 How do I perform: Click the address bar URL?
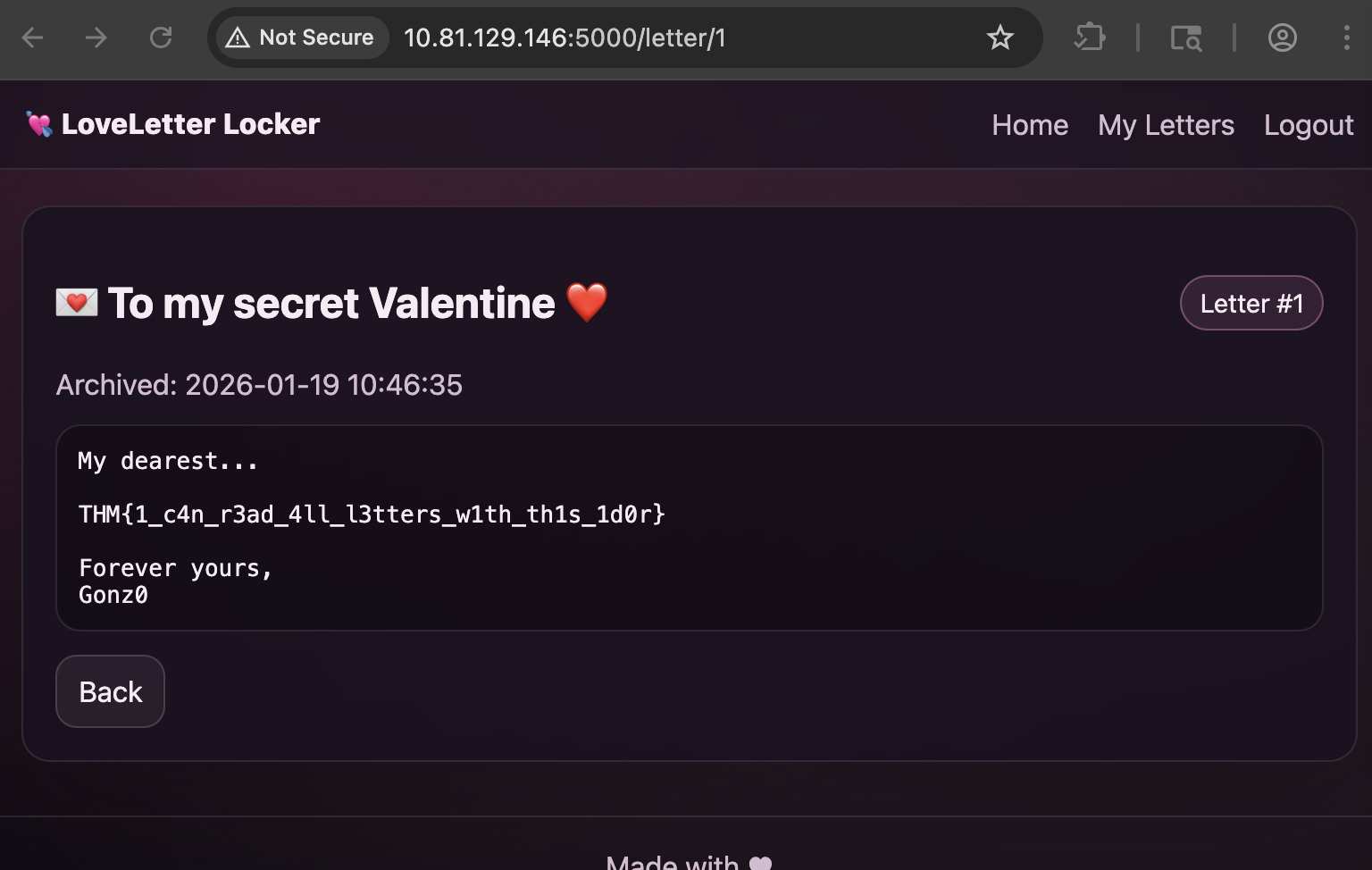coord(565,38)
